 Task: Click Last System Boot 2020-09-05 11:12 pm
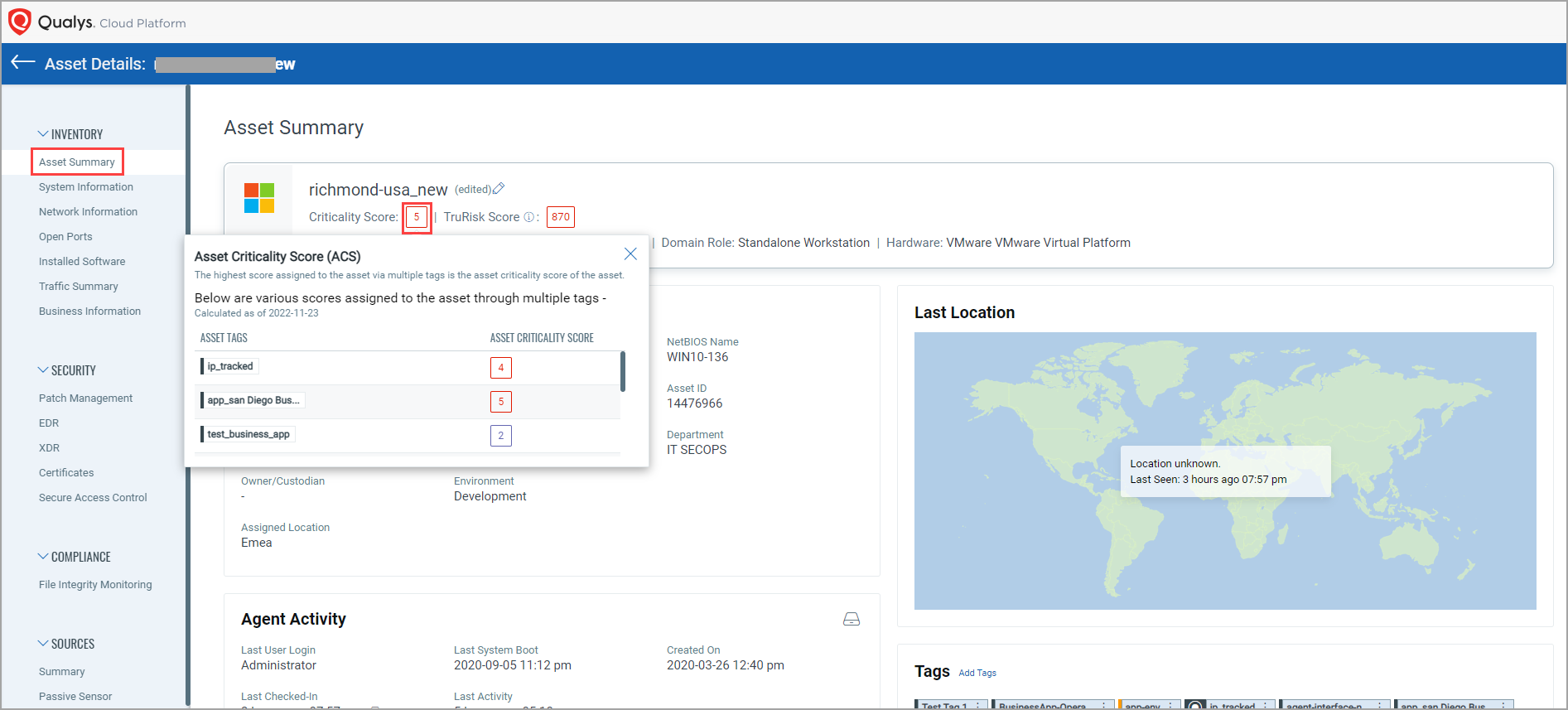point(513,665)
